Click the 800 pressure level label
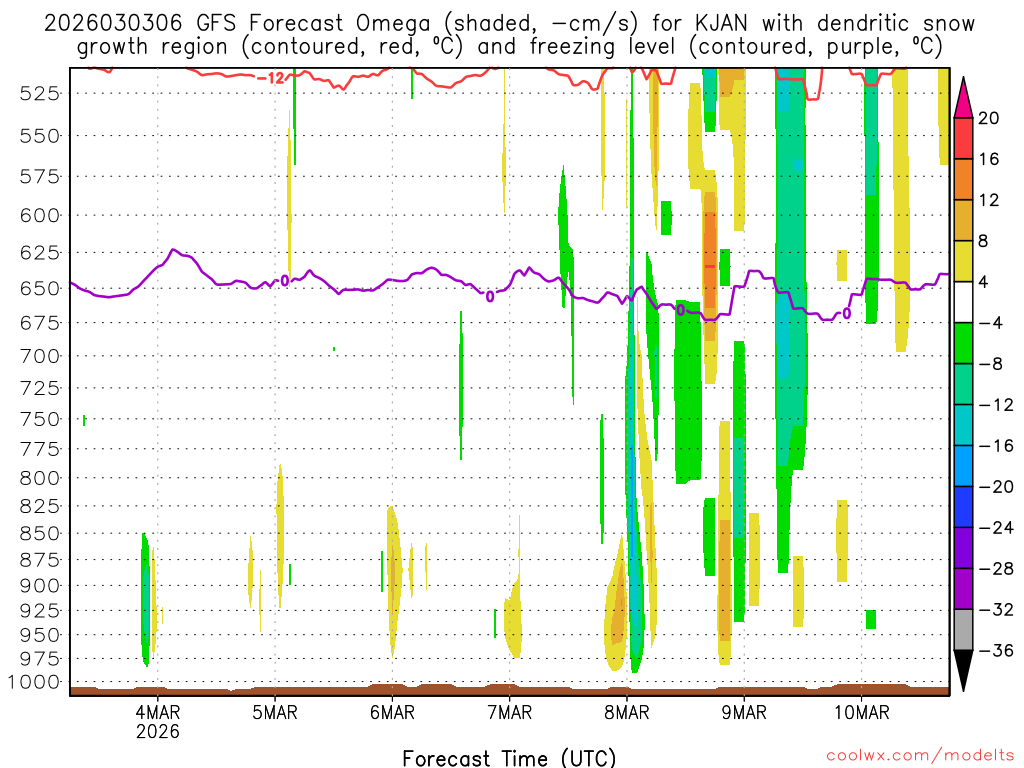The width and height of the screenshot is (1024, 768). point(39,478)
